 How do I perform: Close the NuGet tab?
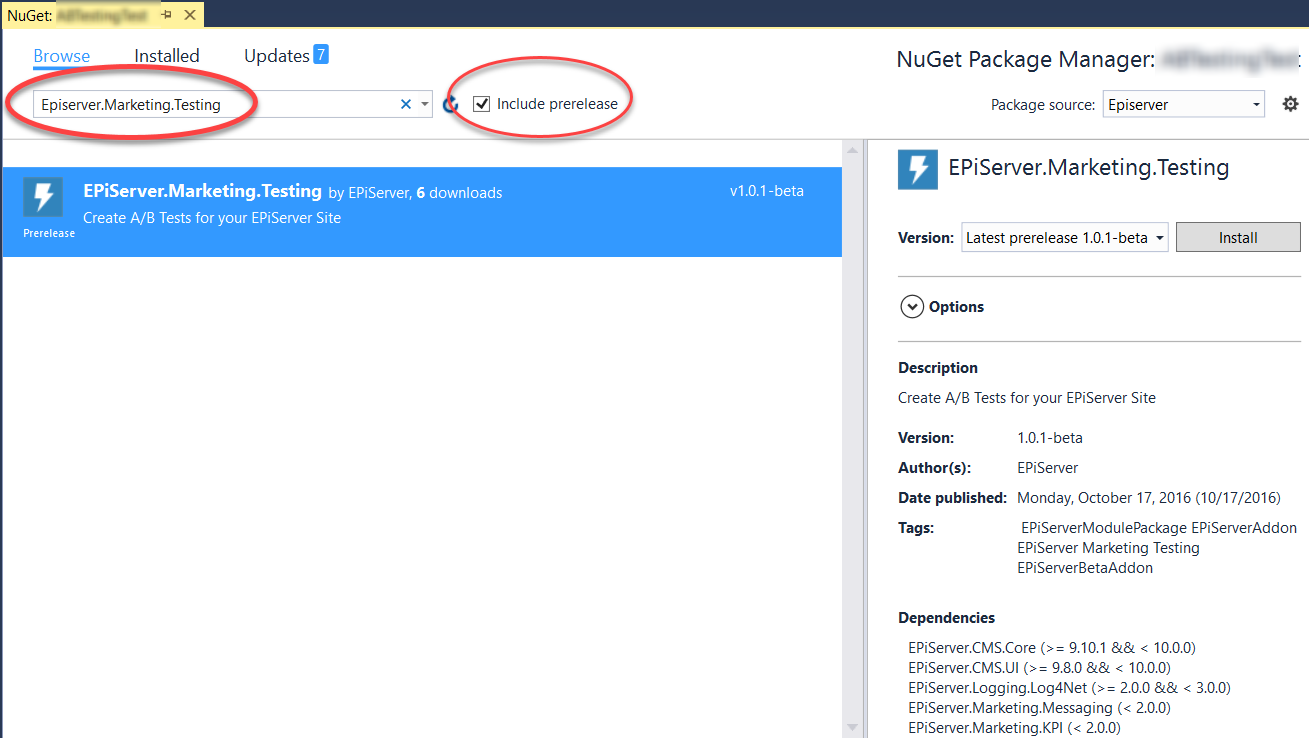coord(190,15)
